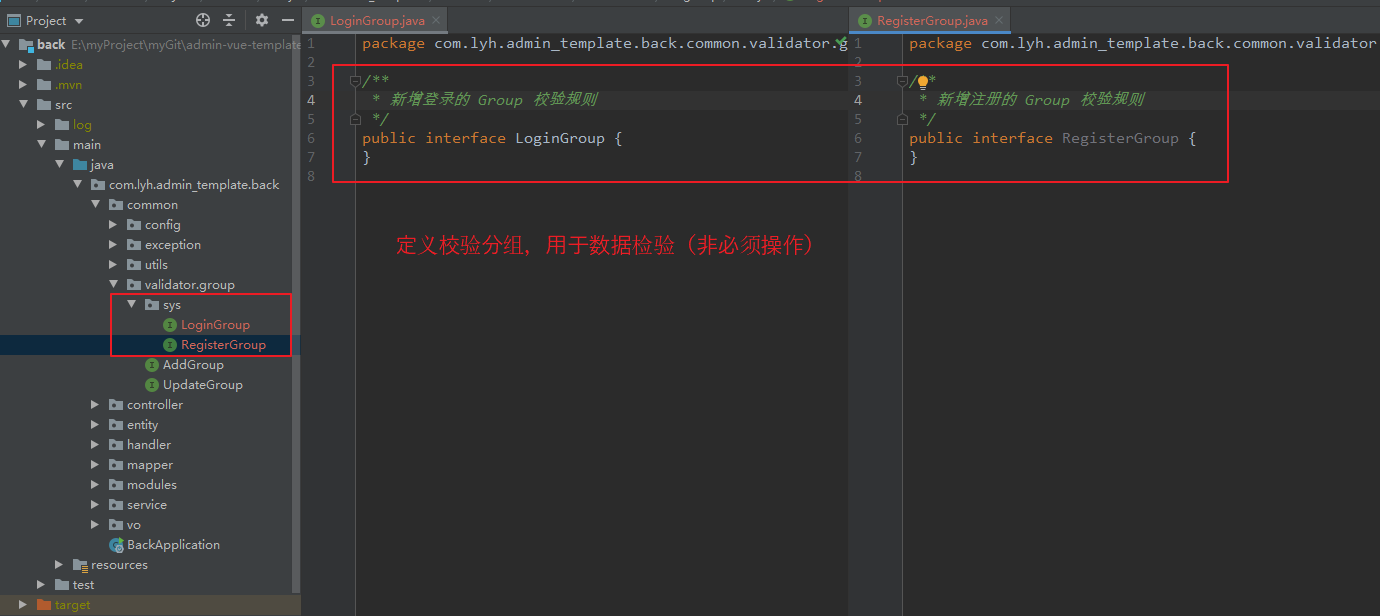Click the RegisterGroup interface icon in tree
1380x616 pixels.
click(x=170, y=345)
